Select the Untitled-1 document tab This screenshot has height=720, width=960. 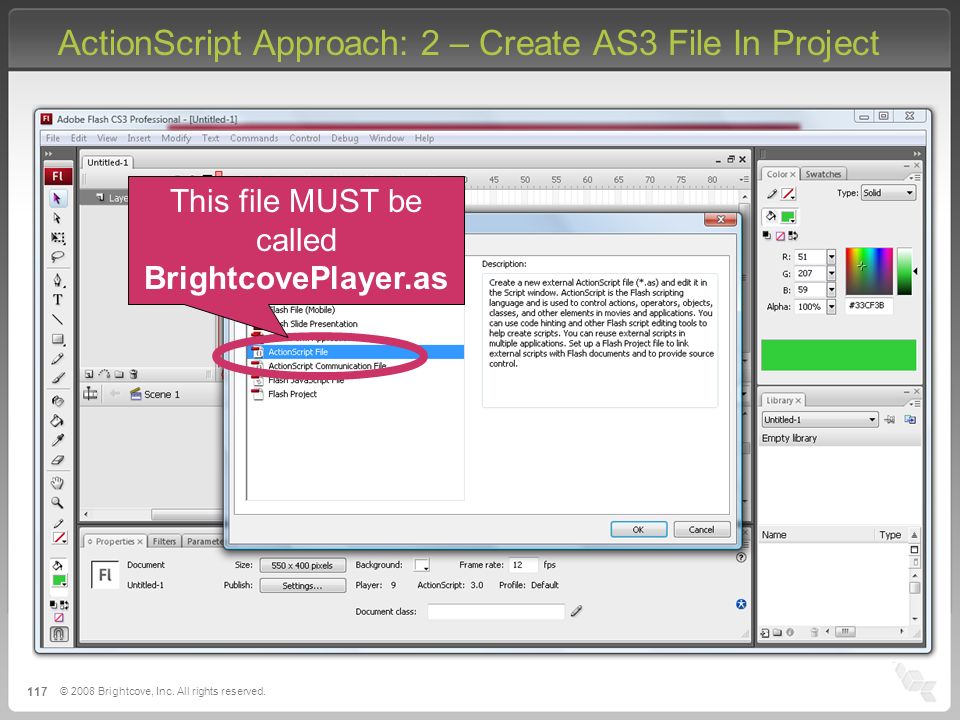[x=108, y=162]
